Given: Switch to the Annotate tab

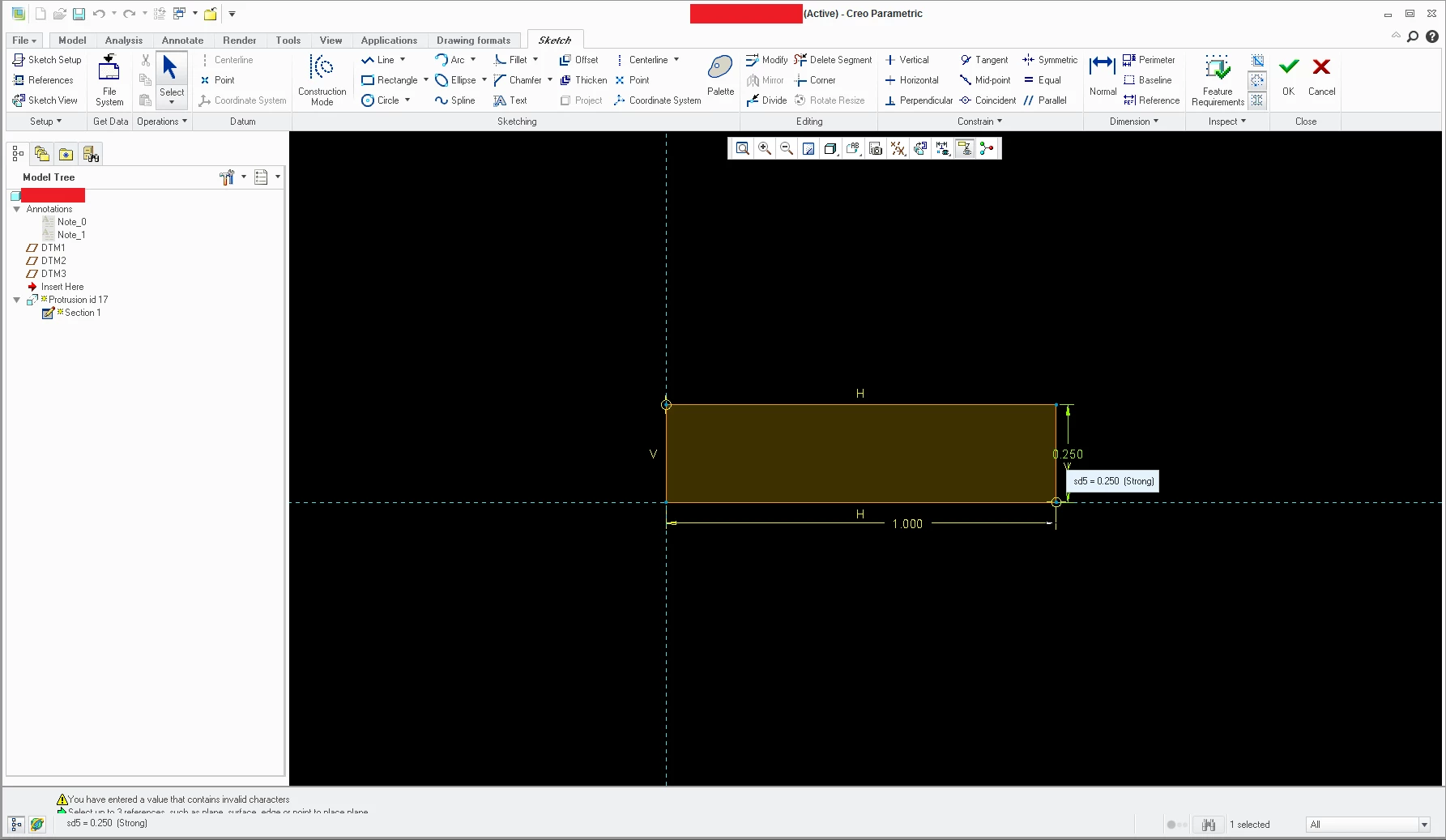Looking at the screenshot, I should click(x=182, y=41).
